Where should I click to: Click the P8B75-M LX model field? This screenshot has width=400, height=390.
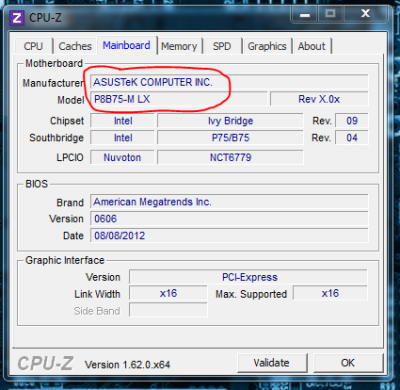(179, 99)
